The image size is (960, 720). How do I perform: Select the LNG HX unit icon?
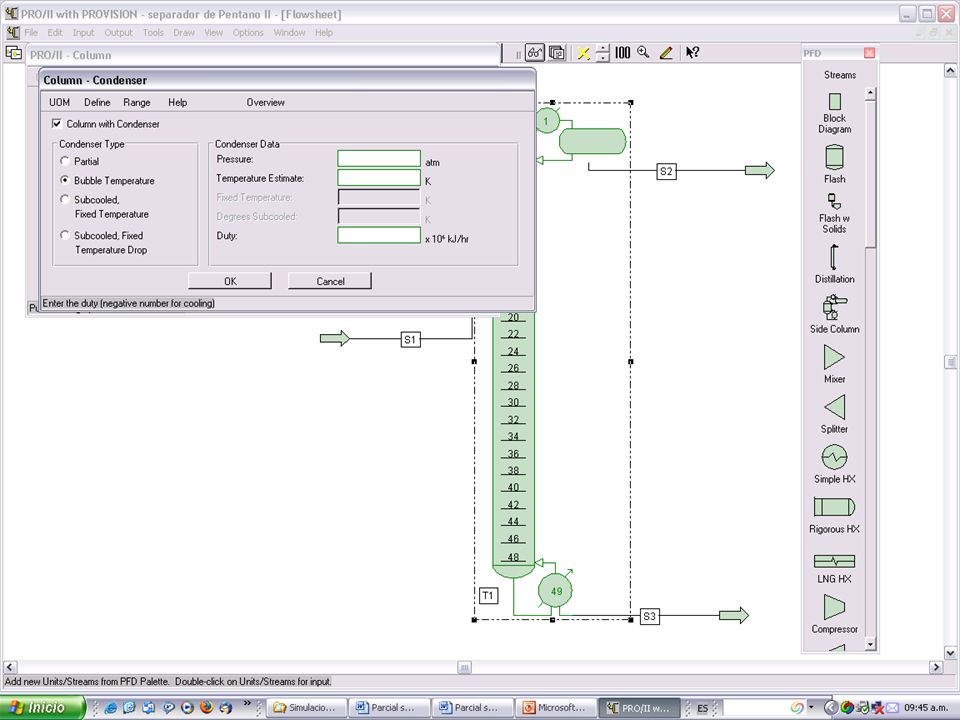(834, 561)
